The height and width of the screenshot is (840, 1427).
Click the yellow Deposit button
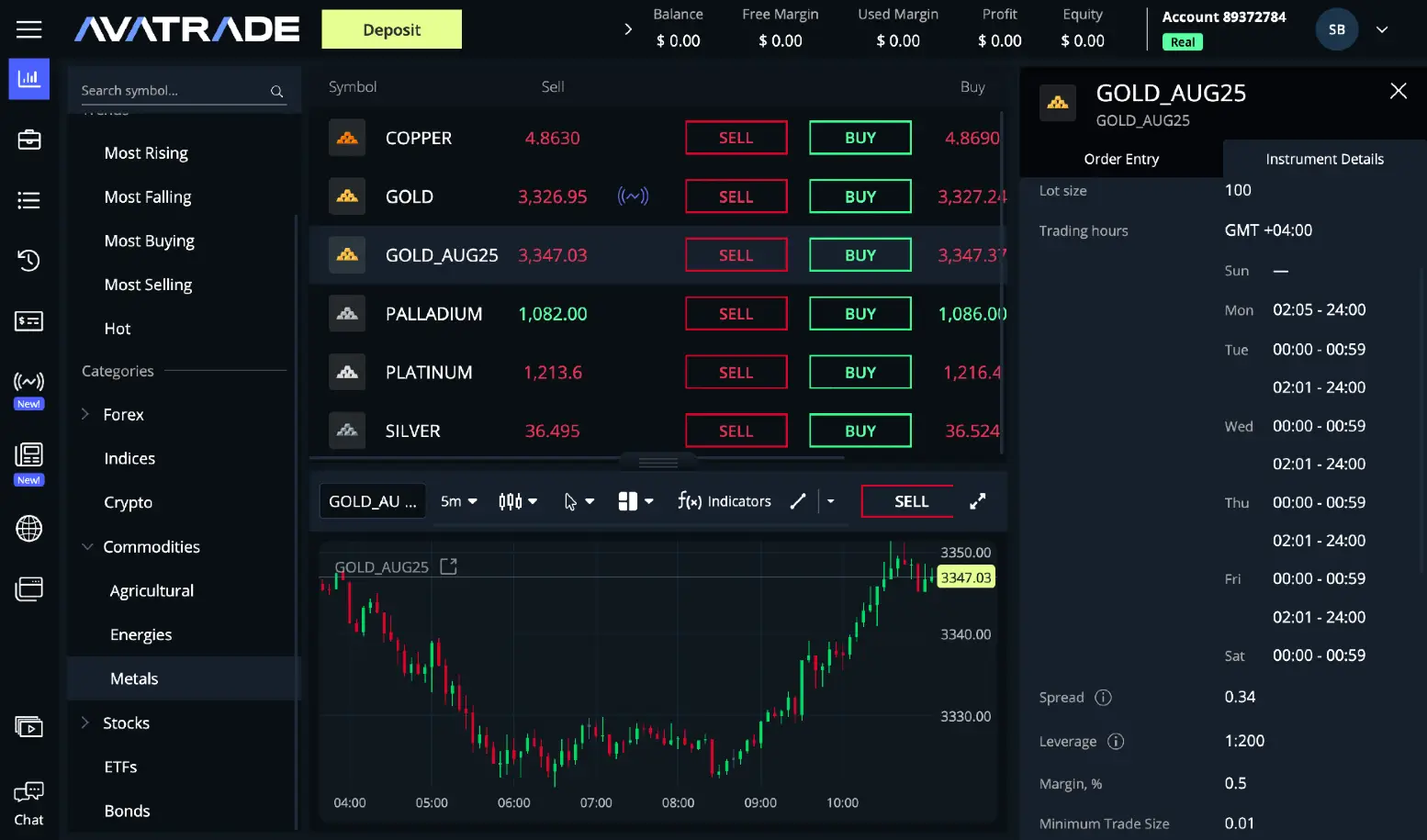click(391, 29)
